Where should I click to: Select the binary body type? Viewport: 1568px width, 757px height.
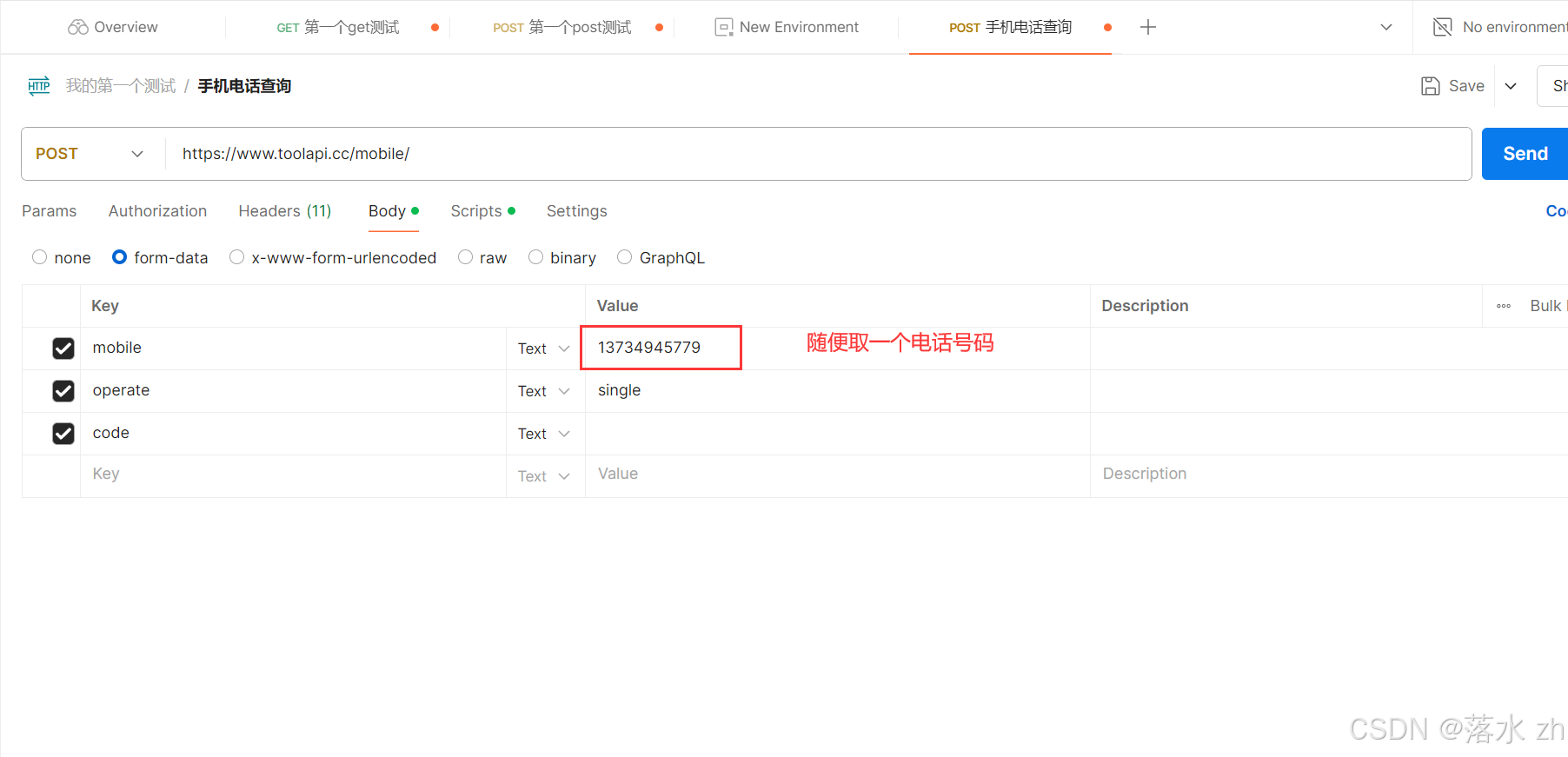coord(535,257)
